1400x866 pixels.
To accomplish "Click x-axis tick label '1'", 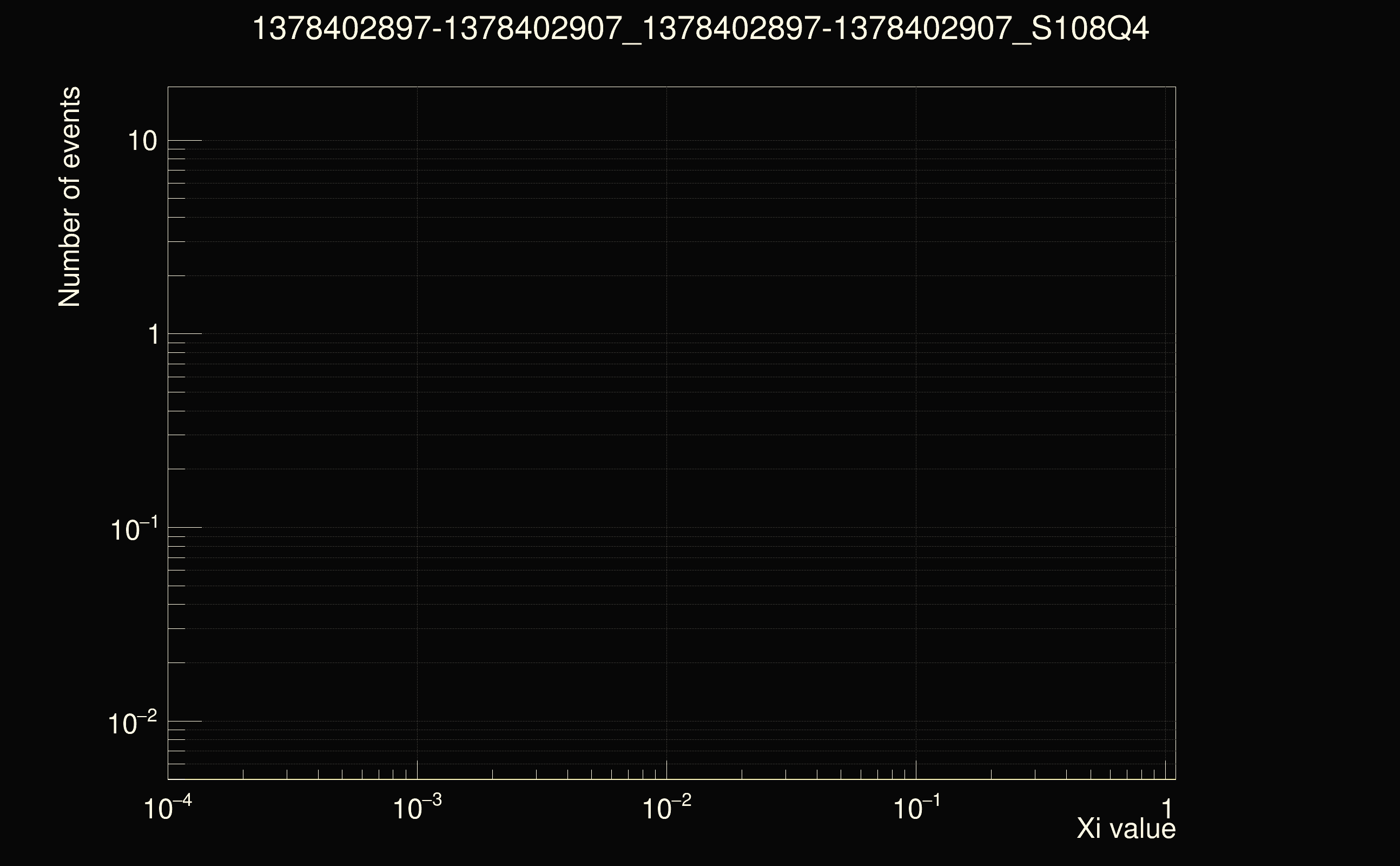I will pos(1166,809).
